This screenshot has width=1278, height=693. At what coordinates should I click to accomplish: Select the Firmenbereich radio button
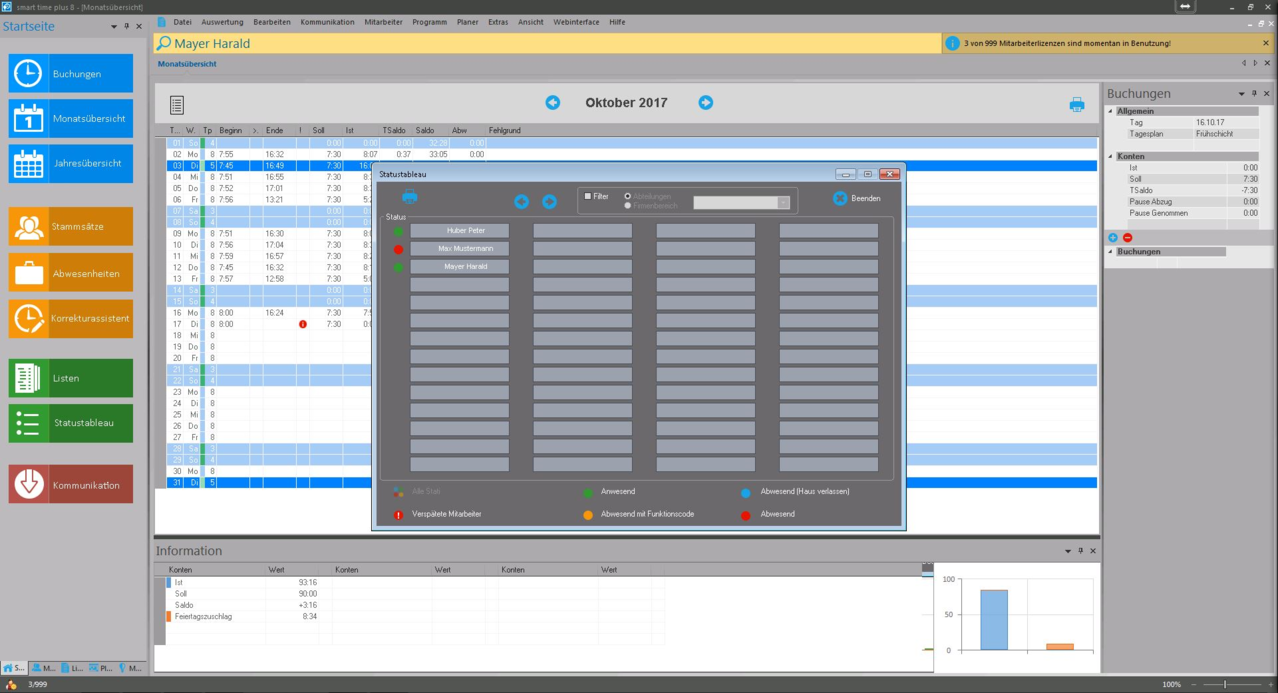point(628,206)
